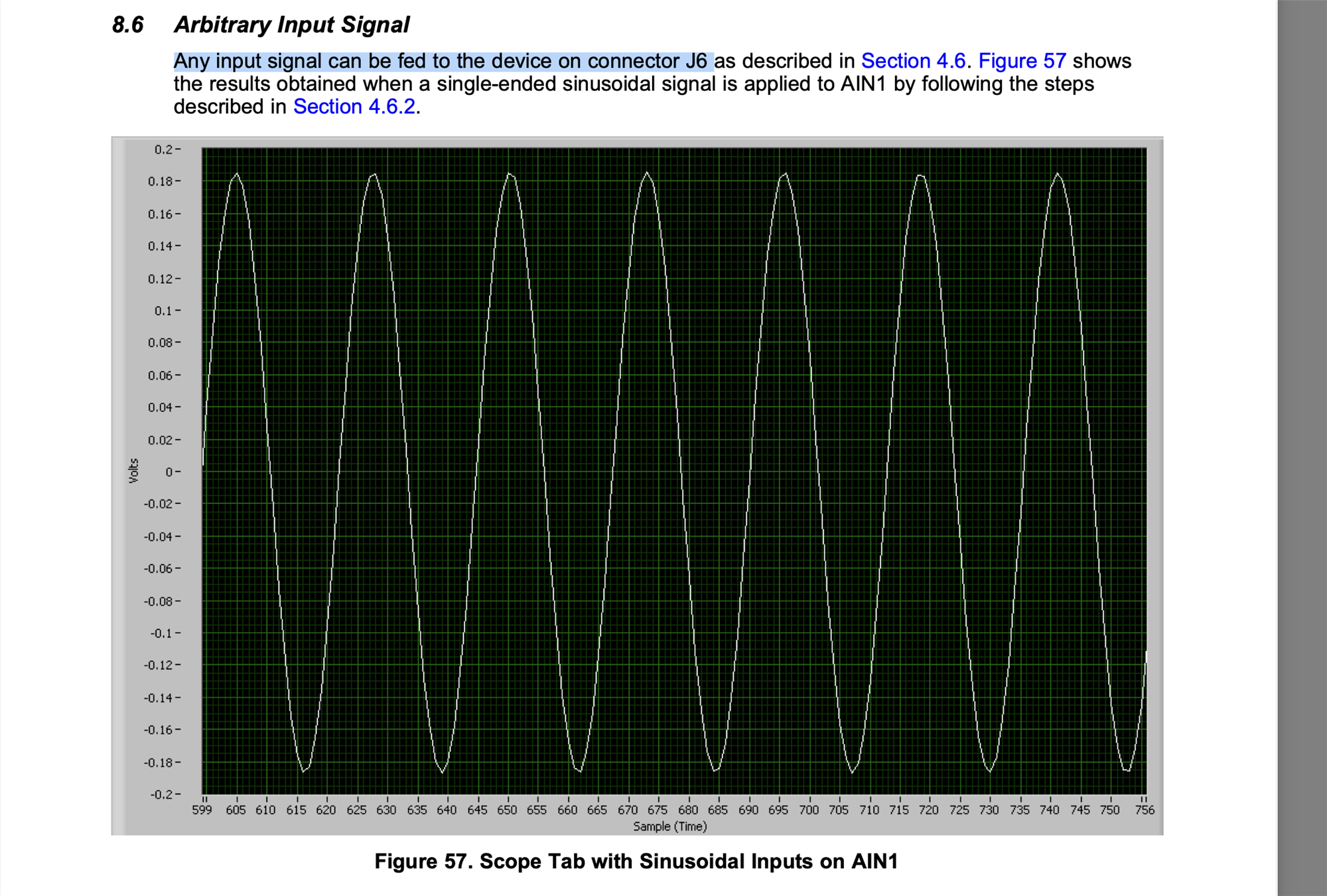Click the 675 x-axis value

tap(658, 810)
